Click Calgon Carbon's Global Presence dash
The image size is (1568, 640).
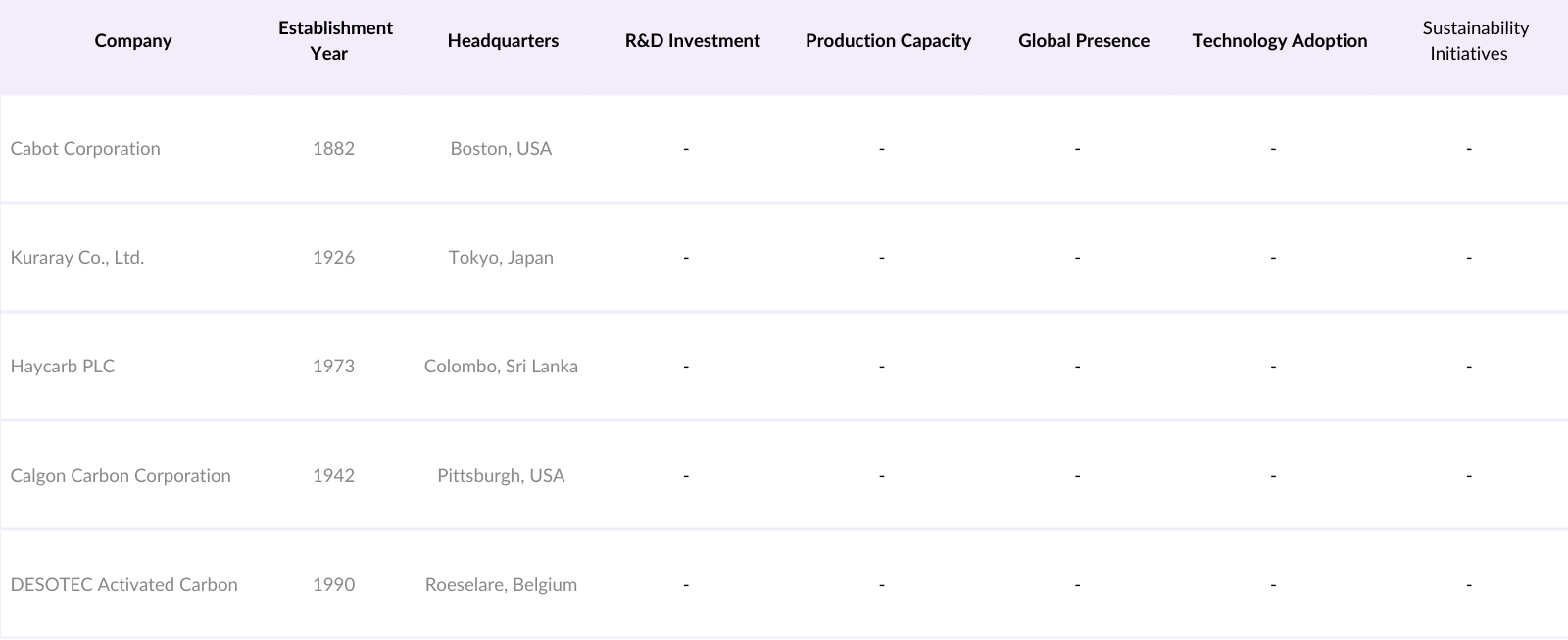pos(1077,476)
